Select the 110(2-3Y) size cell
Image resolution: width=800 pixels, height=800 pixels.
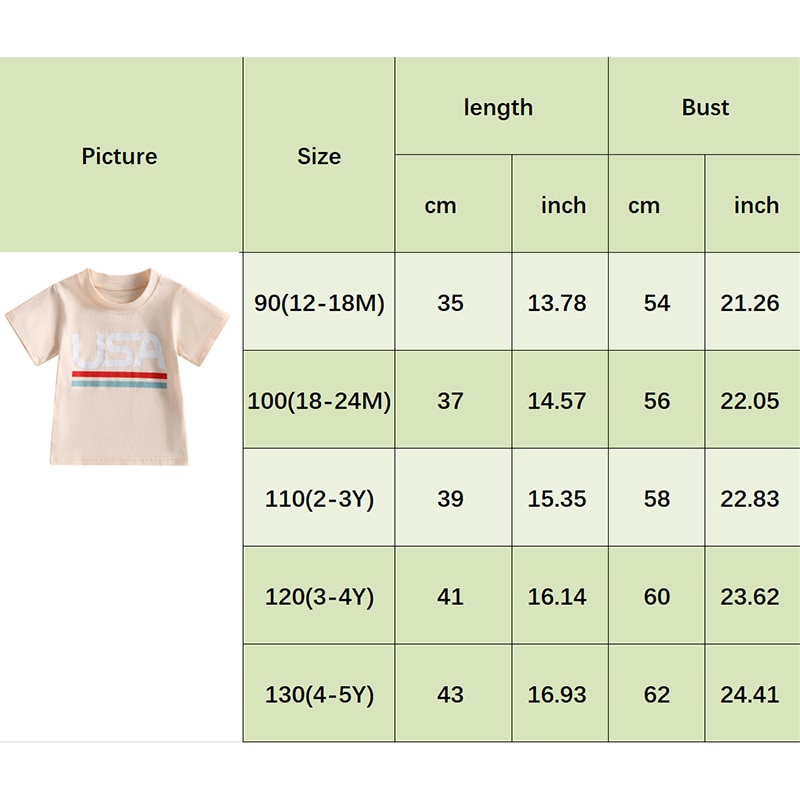319,499
